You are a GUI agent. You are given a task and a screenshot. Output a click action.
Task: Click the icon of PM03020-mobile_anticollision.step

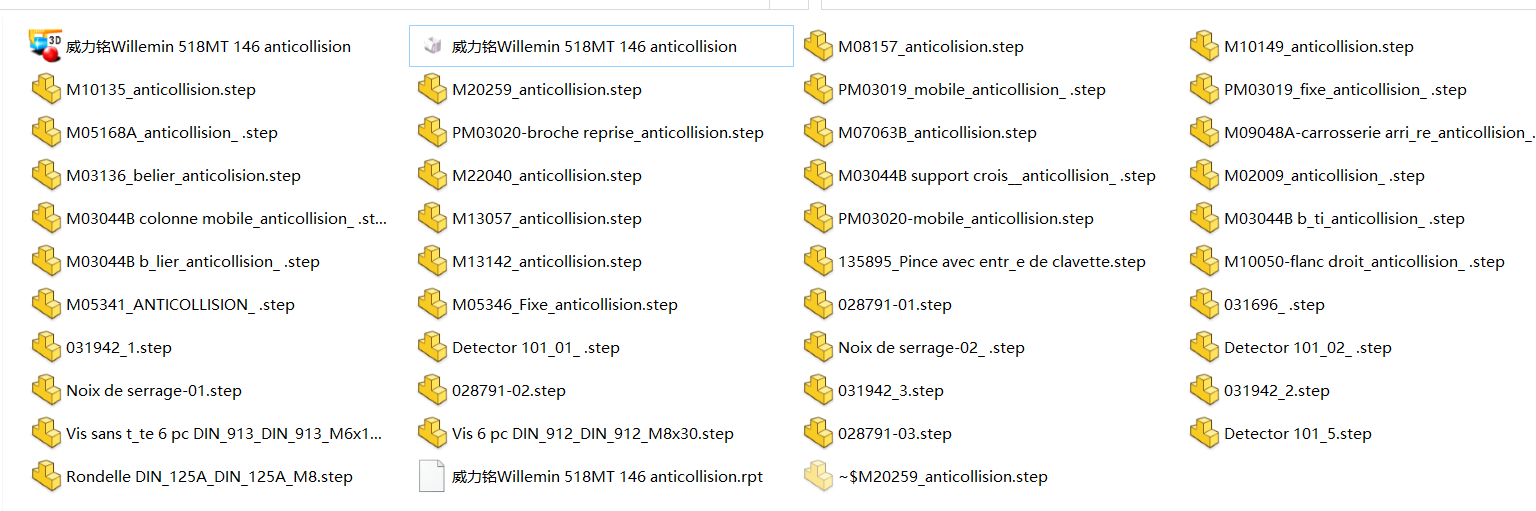(819, 218)
